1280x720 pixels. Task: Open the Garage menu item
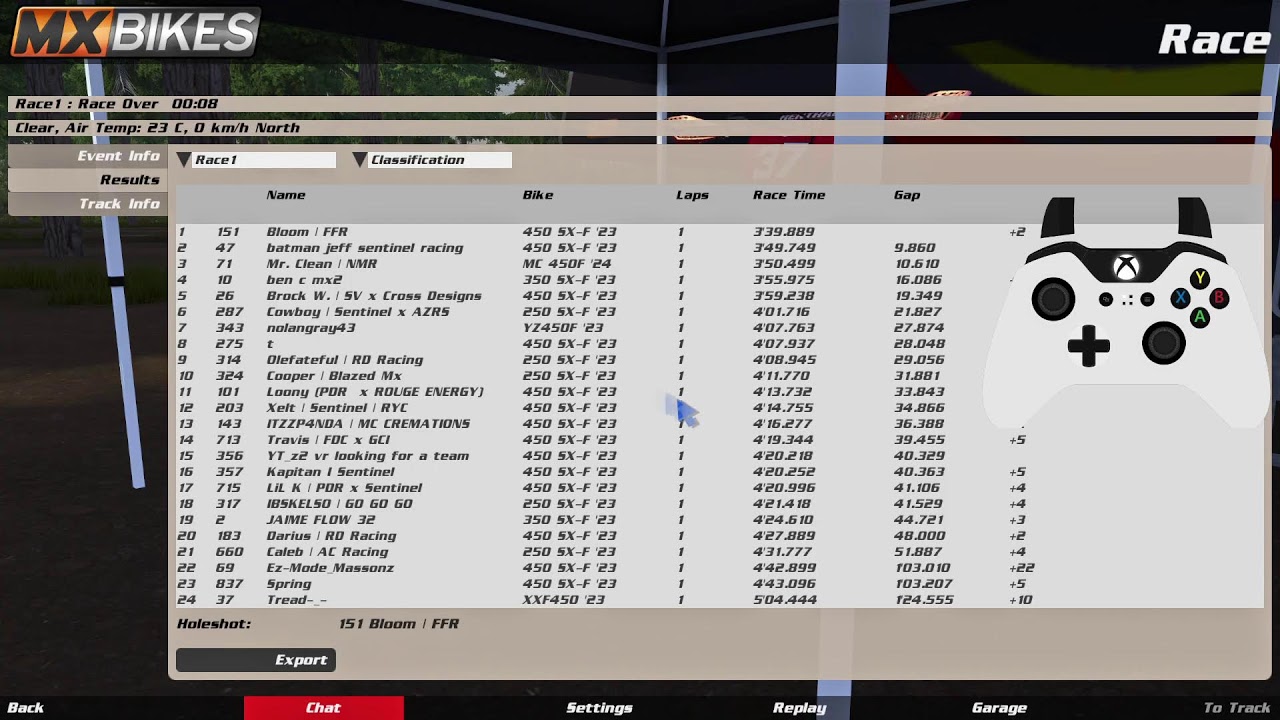tap(999, 708)
